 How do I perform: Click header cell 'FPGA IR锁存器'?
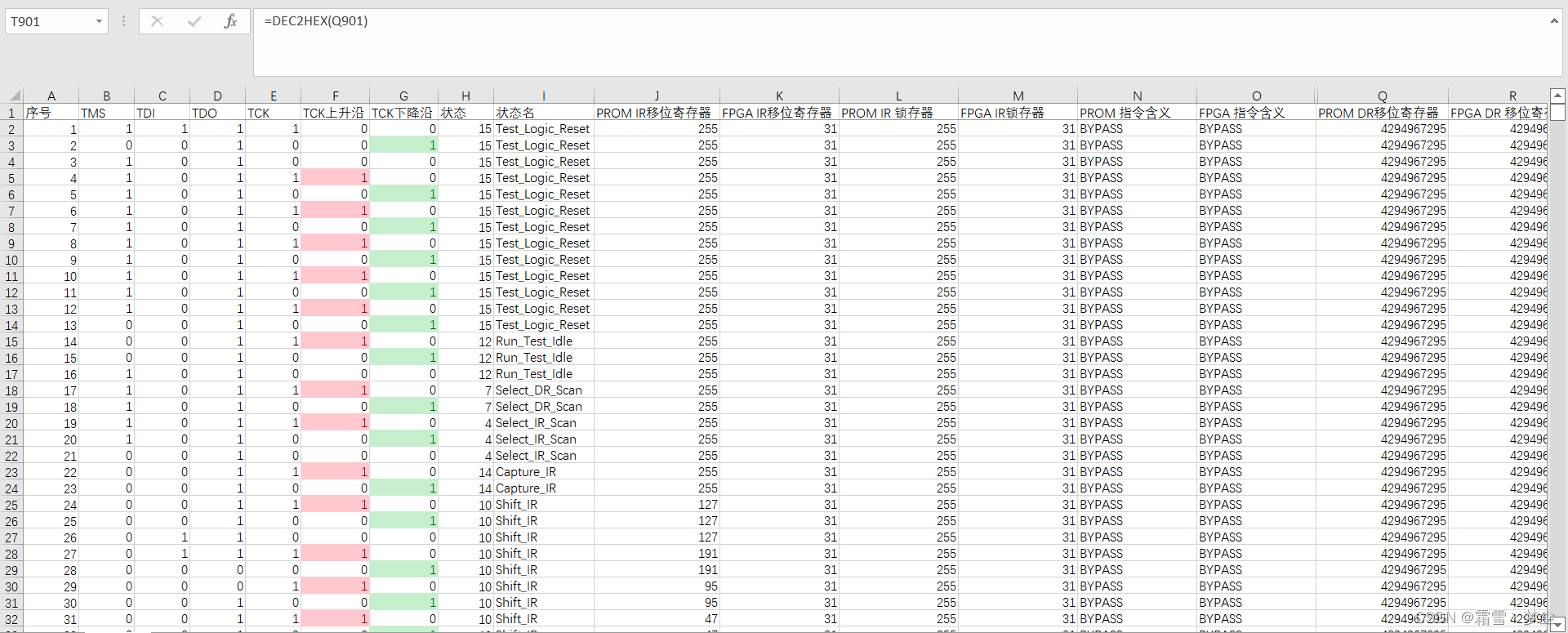pos(1018,113)
